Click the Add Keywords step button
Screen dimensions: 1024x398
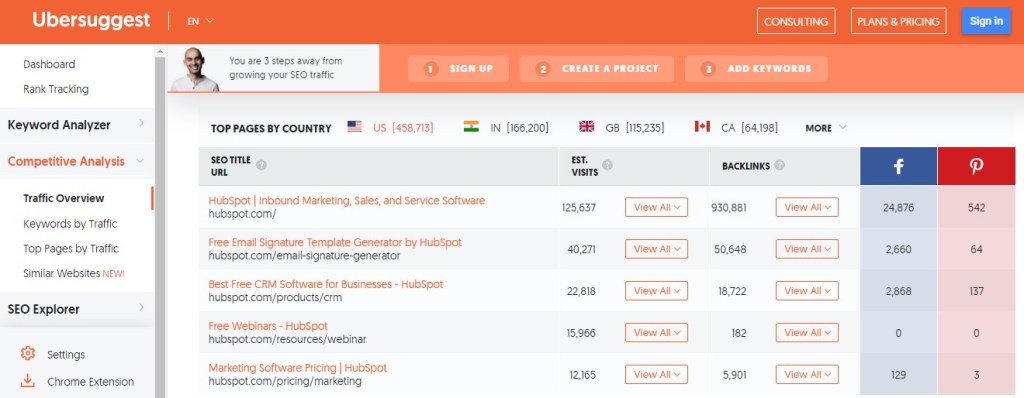click(756, 69)
